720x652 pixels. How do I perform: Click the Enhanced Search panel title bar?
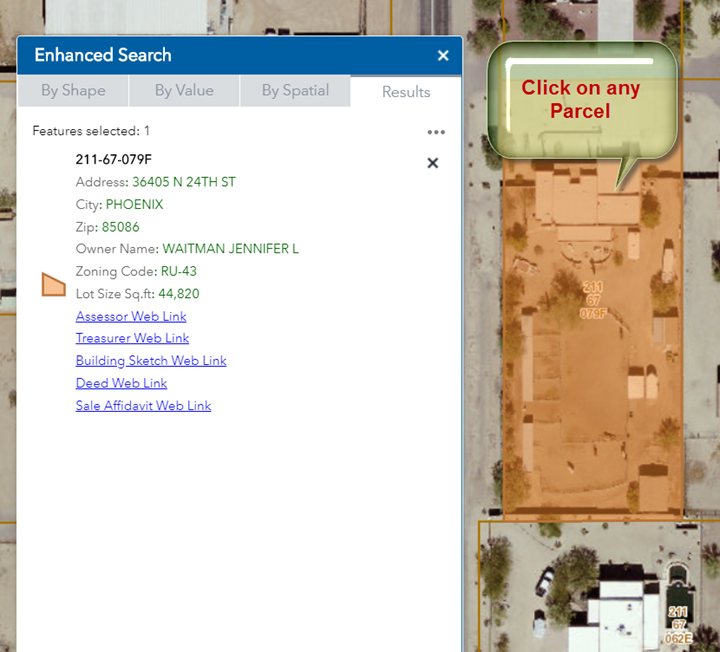(x=200, y=56)
